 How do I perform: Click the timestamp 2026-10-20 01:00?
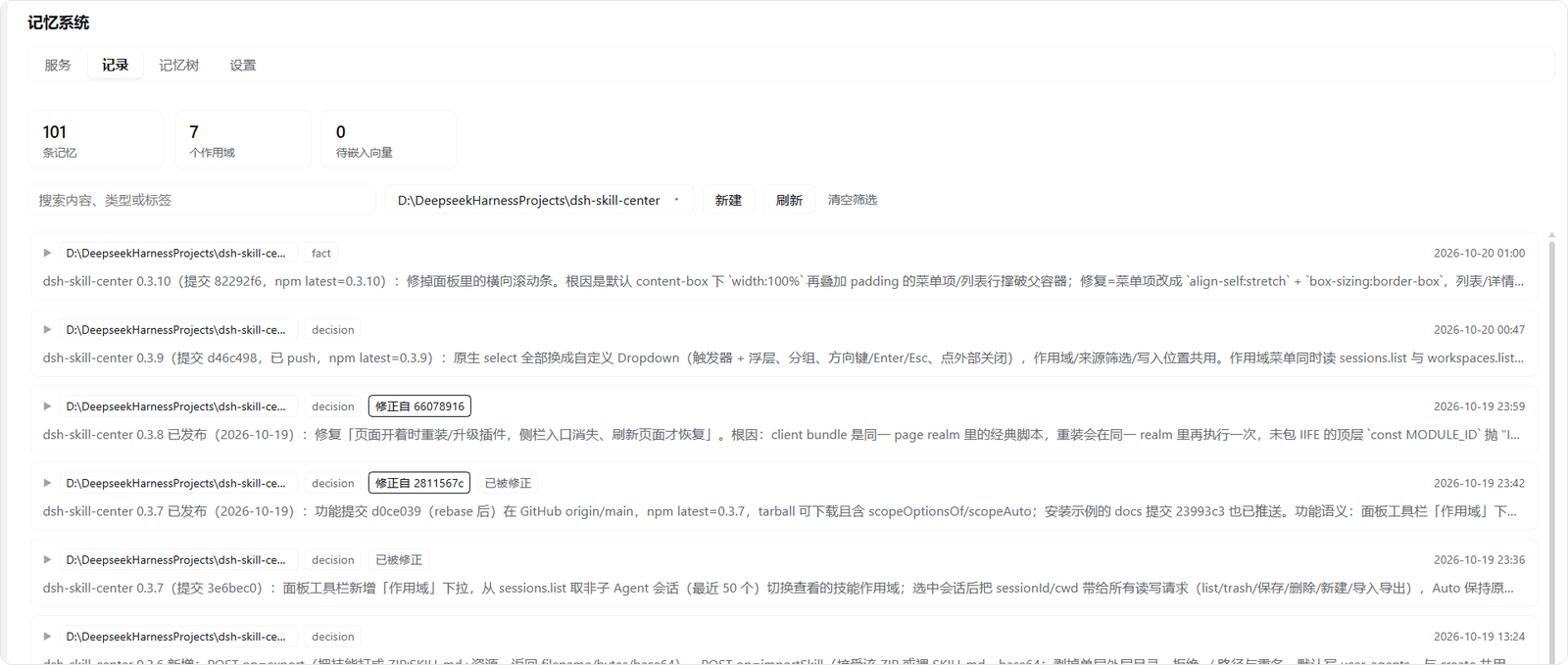click(1479, 253)
